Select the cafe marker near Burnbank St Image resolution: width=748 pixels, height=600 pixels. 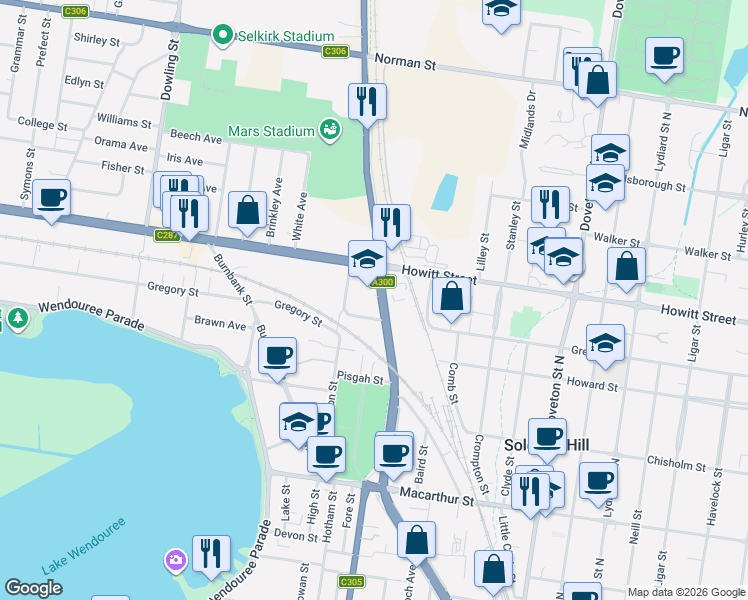(277, 360)
